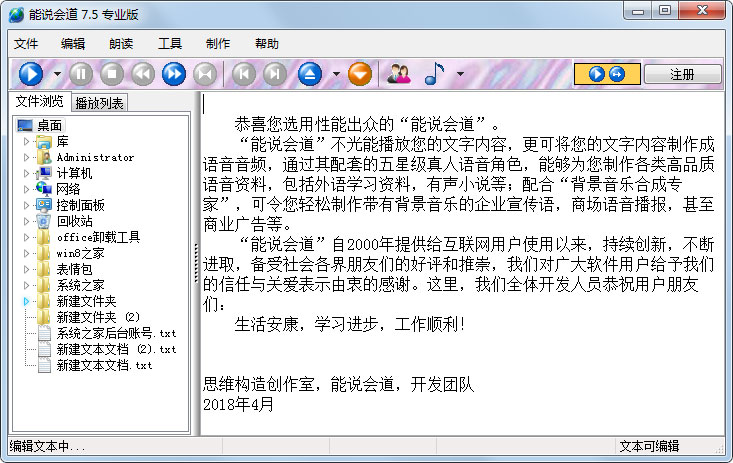Click the gray loop section button
Screen dimensions: 733x463
tap(205, 74)
